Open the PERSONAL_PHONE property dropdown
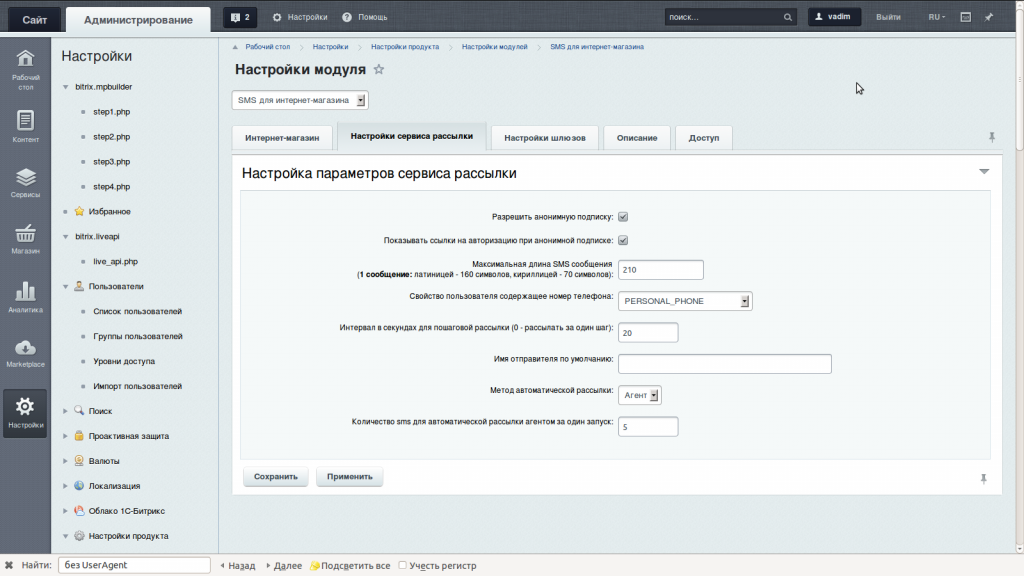 pos(685,301)
